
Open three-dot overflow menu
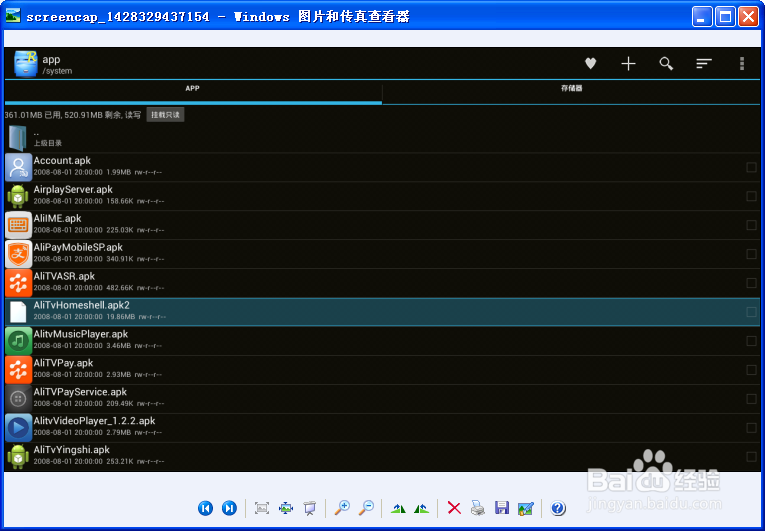pos(742,63)
